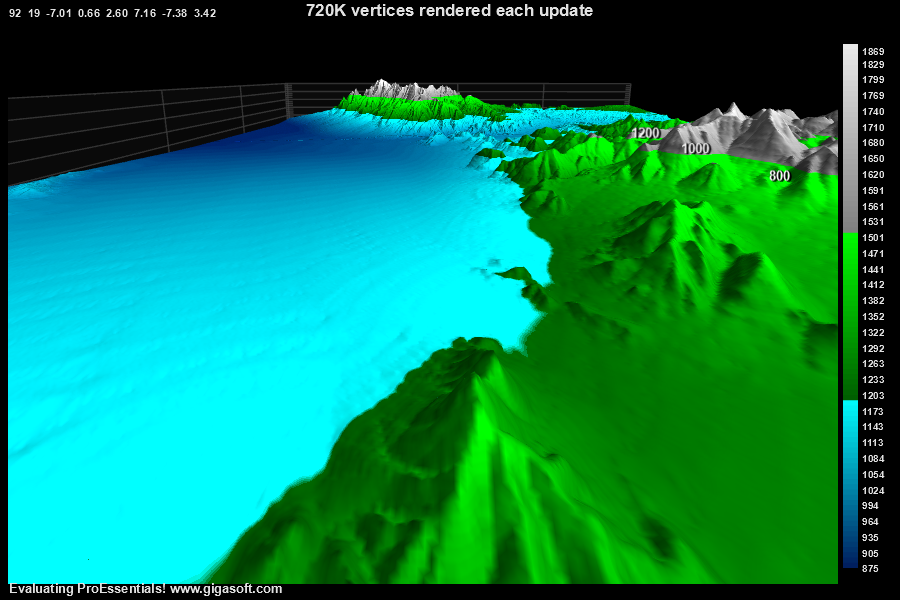Click the legend value 1084
The width and height of the screenshot is (900, 600).
[x=873, y=459]
